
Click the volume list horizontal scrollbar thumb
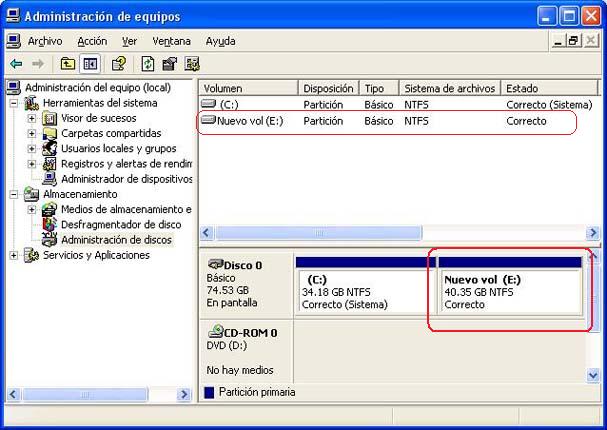click(x=319, y=233)
